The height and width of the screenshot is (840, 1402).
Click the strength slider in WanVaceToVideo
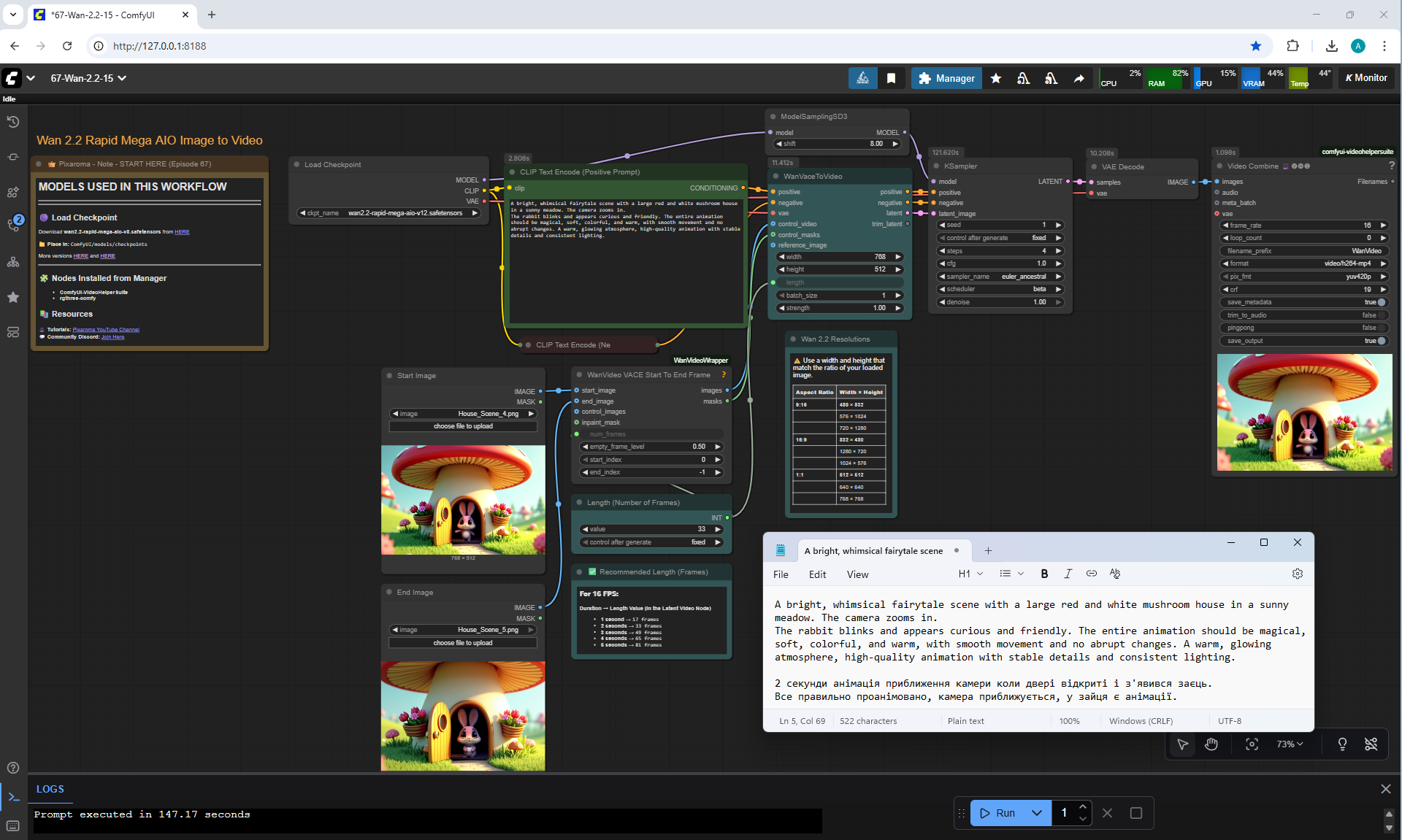(x=839, y=308)
